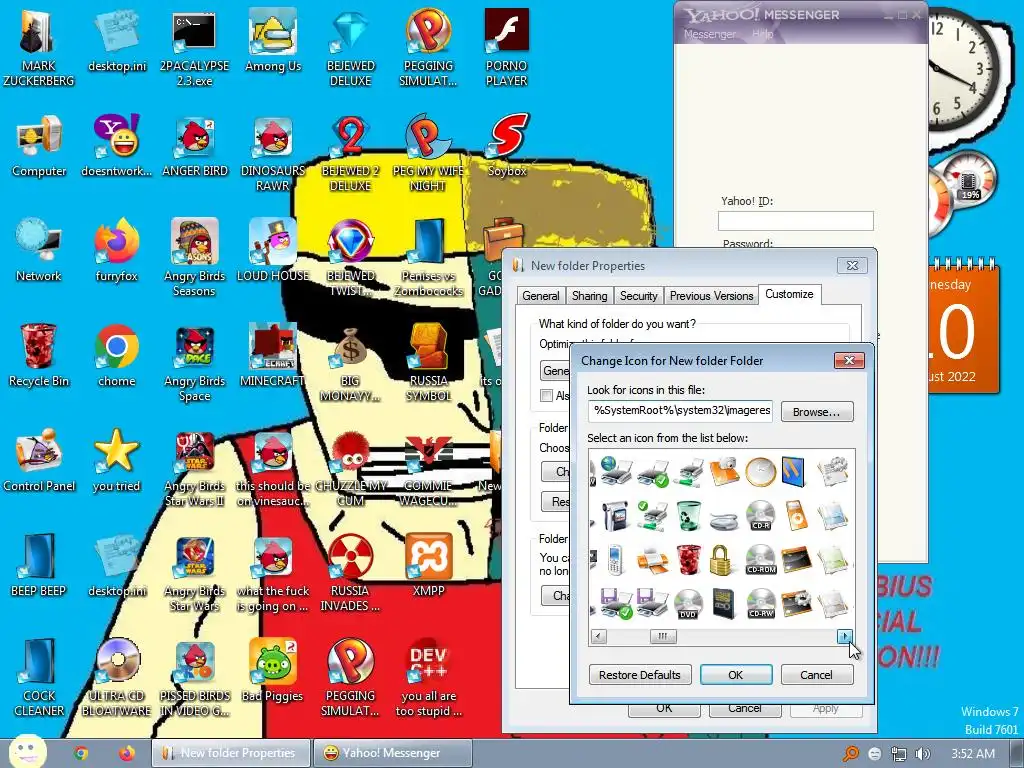Select the BIG MONAYY money bag icon
This screenshot has height=768, width=1024.
click(x=351, y=364)
